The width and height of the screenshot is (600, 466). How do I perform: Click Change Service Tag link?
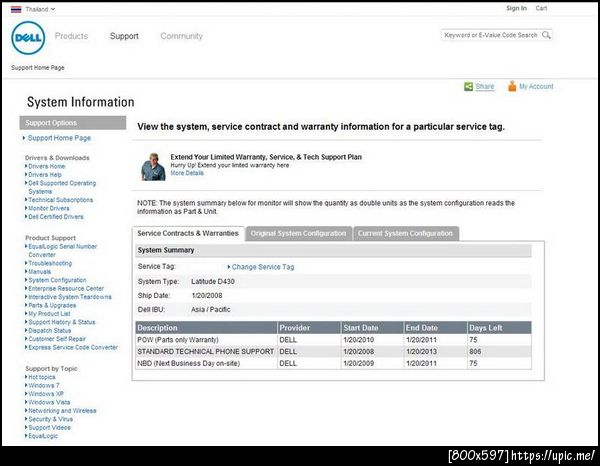pyautogui.click(x=263, y=267)
